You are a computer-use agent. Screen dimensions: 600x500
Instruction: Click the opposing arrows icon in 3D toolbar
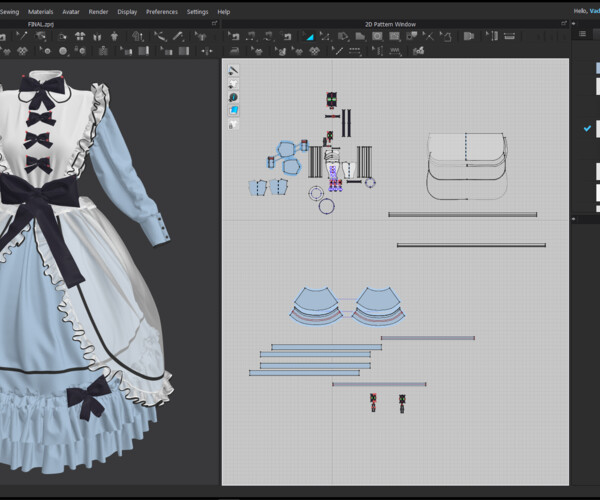click(207, 51)
